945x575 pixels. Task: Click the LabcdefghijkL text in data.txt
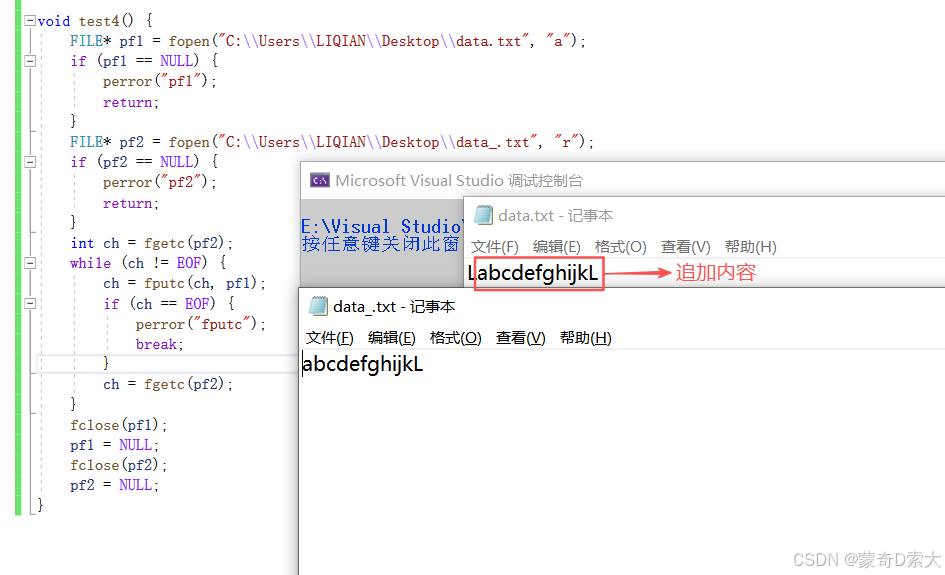coord(533,273)
